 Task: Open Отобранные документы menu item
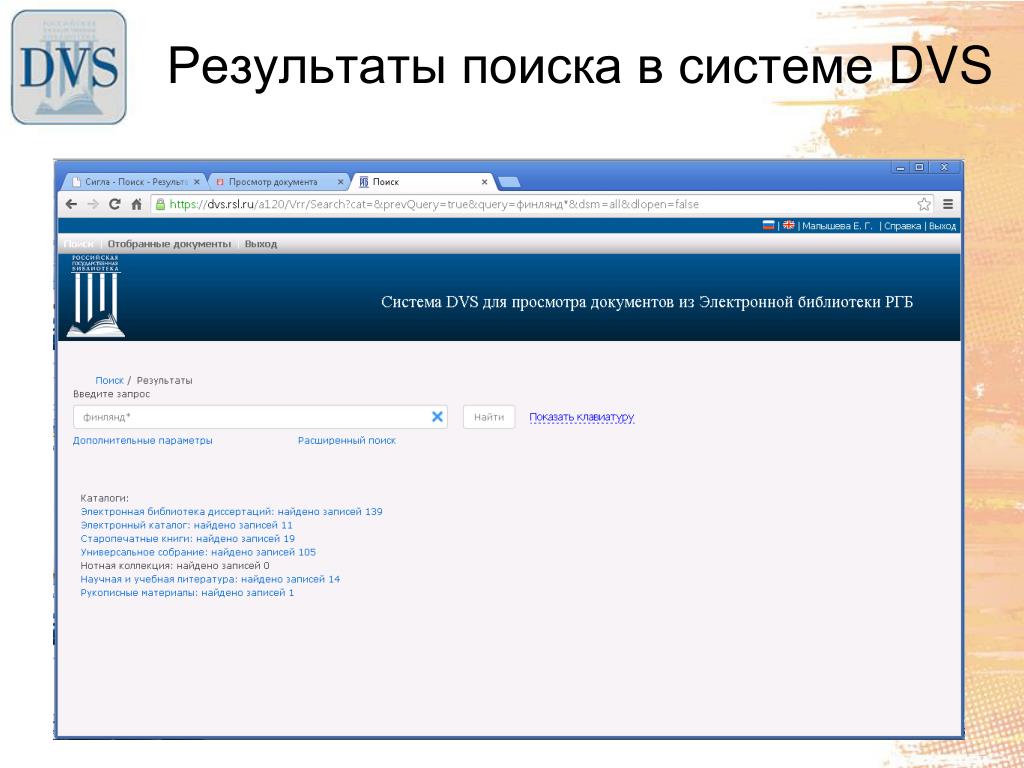[169, 244]
